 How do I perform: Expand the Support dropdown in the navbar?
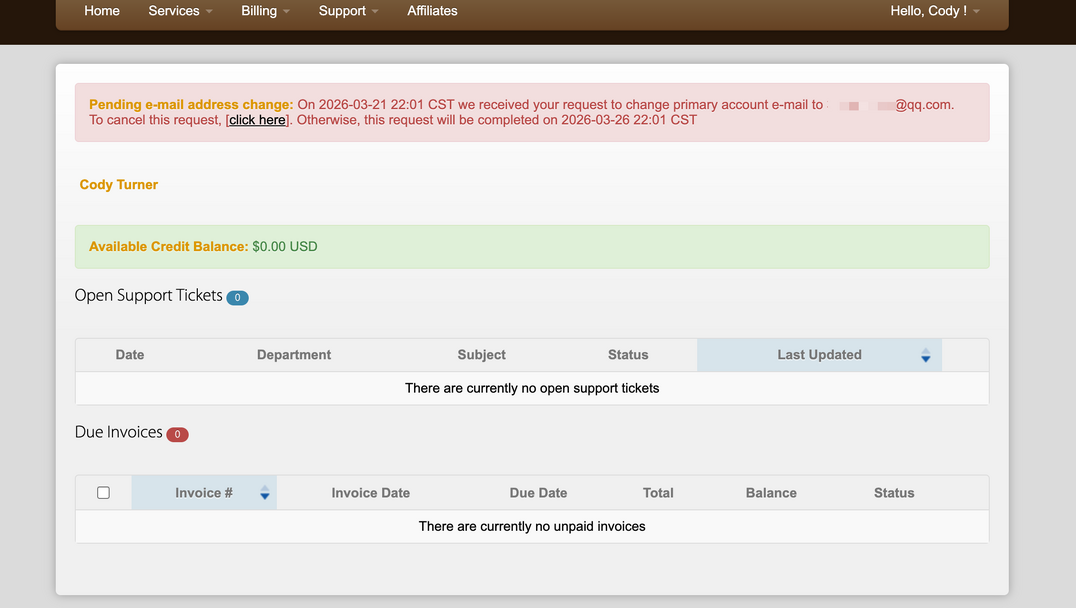pyautogui.click(x=348, y=11)
